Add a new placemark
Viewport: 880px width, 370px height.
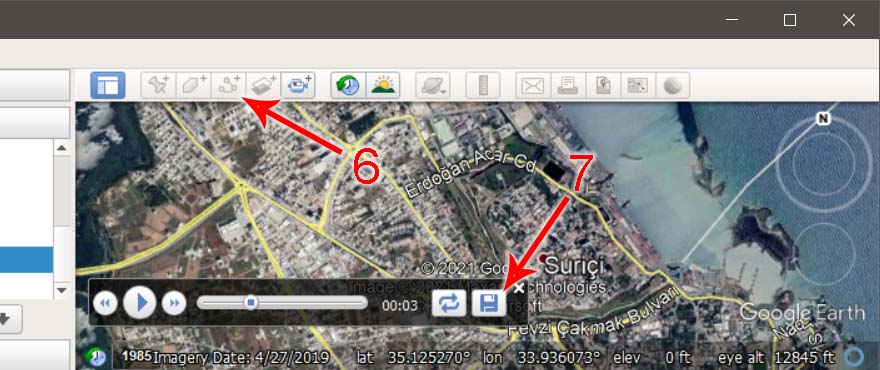[x=159, y=85]
